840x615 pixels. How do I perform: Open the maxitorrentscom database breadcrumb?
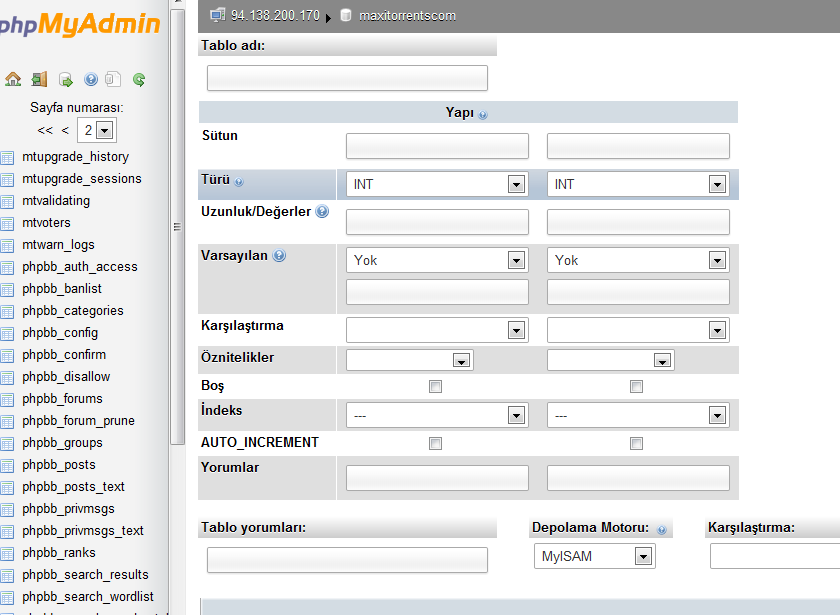click(x=407, y=16)
